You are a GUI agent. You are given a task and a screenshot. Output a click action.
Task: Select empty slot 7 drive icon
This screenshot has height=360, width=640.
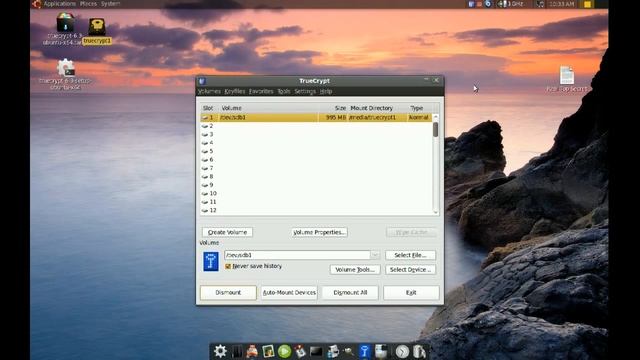tap(205, 168)
